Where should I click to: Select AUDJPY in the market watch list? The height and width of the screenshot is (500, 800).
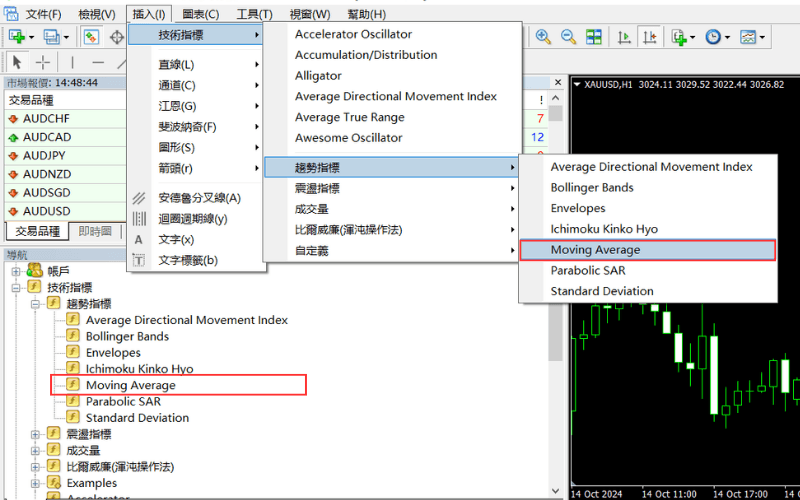click(x=44, y=155)
